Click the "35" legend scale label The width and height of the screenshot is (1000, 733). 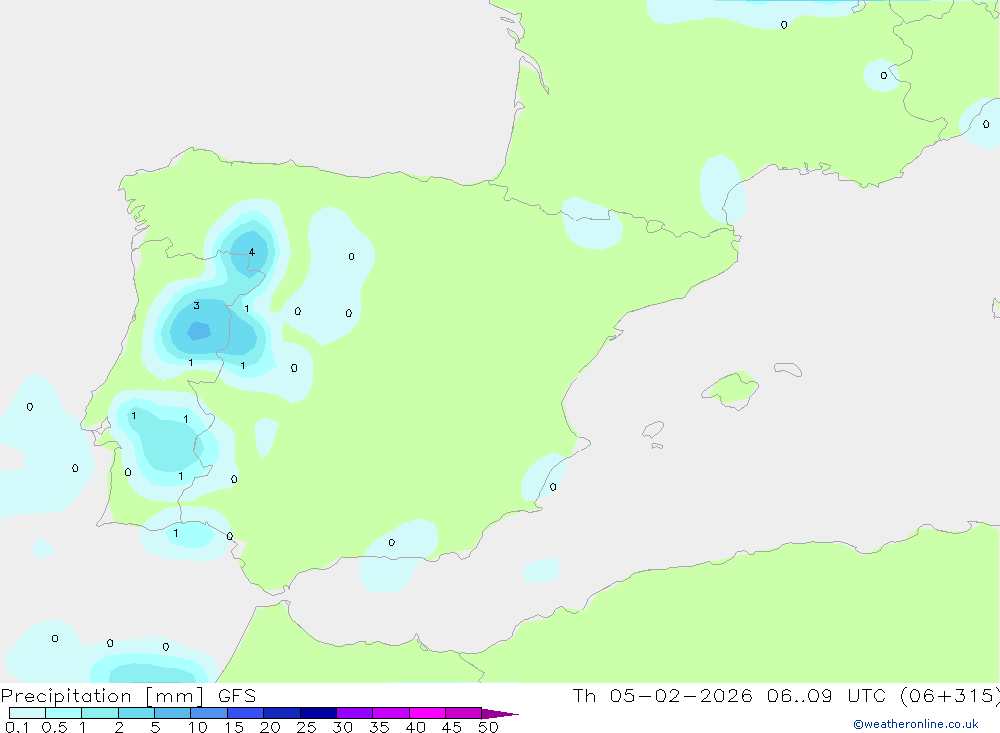379,727
